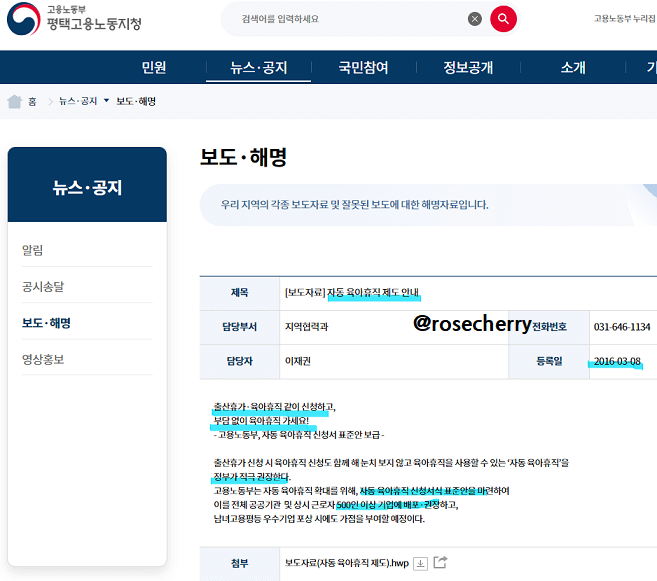Click the registration date 2016-03-08

pos(617,361)
